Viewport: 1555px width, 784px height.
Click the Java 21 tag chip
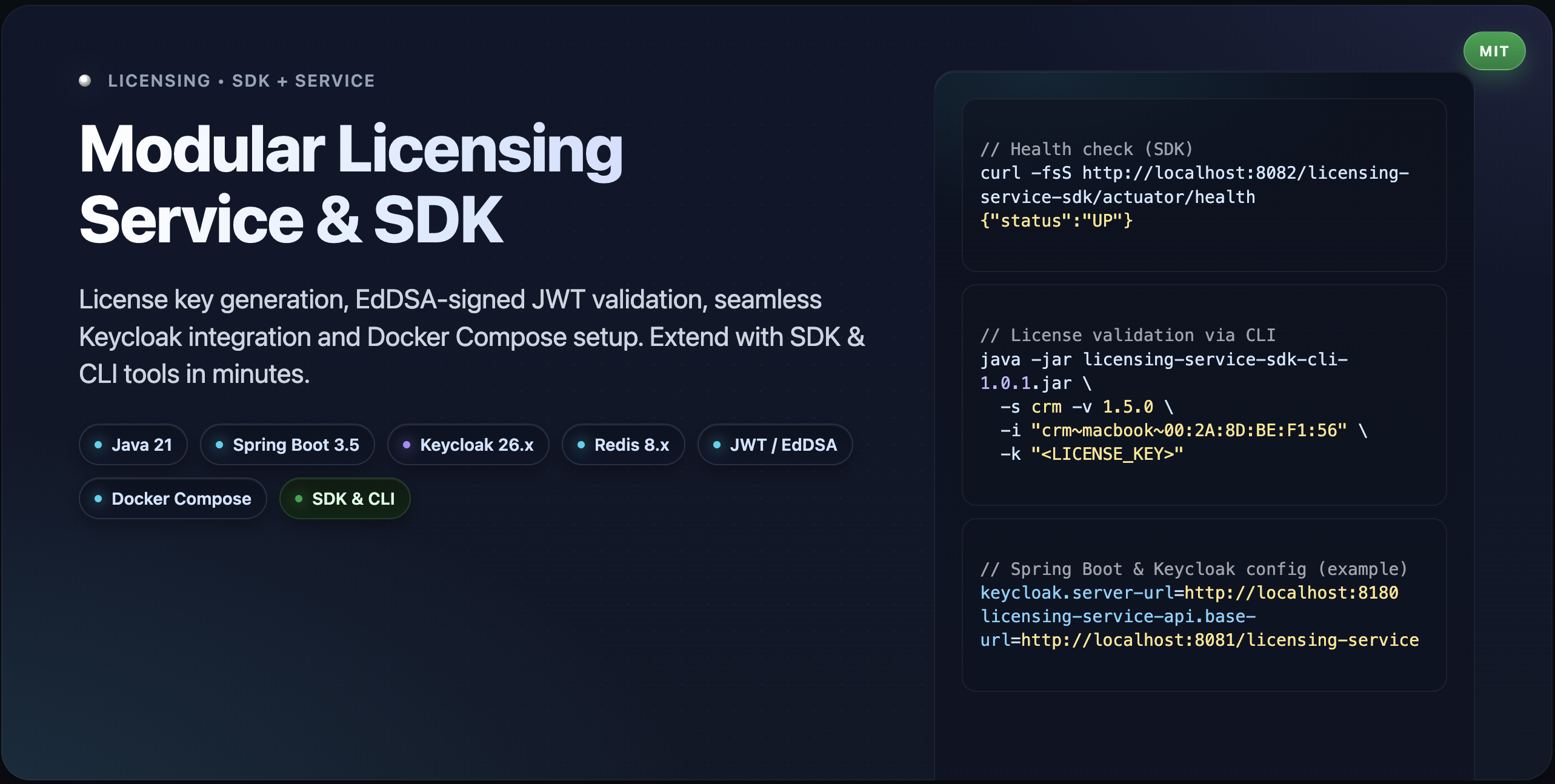pos(133,445)
